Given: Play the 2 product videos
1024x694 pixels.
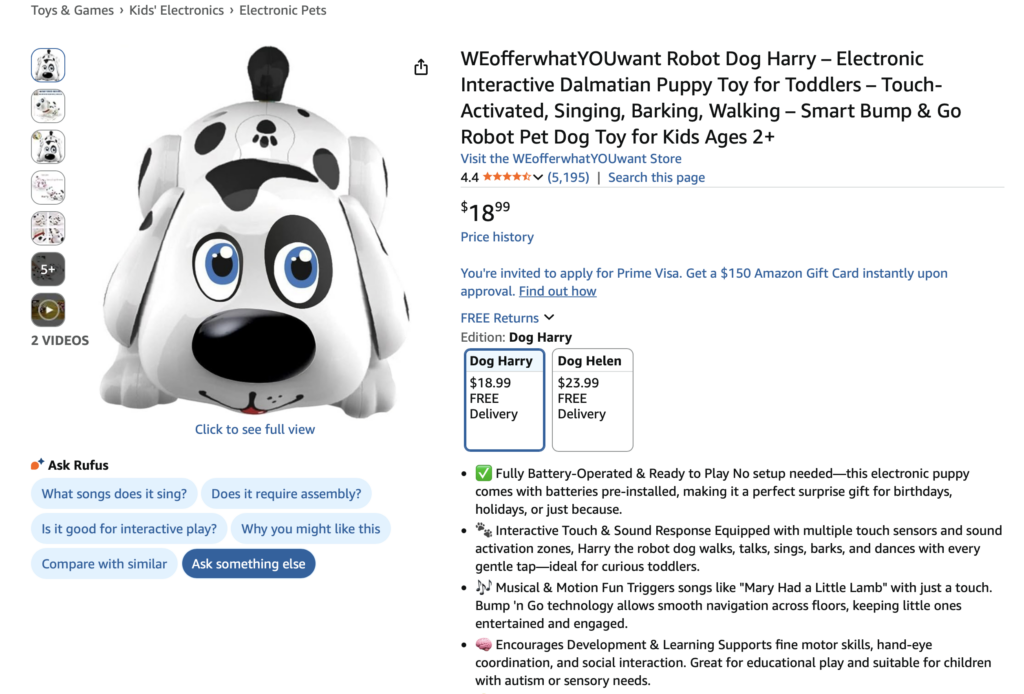Looking at the screenshot, I should coord(47,310).
